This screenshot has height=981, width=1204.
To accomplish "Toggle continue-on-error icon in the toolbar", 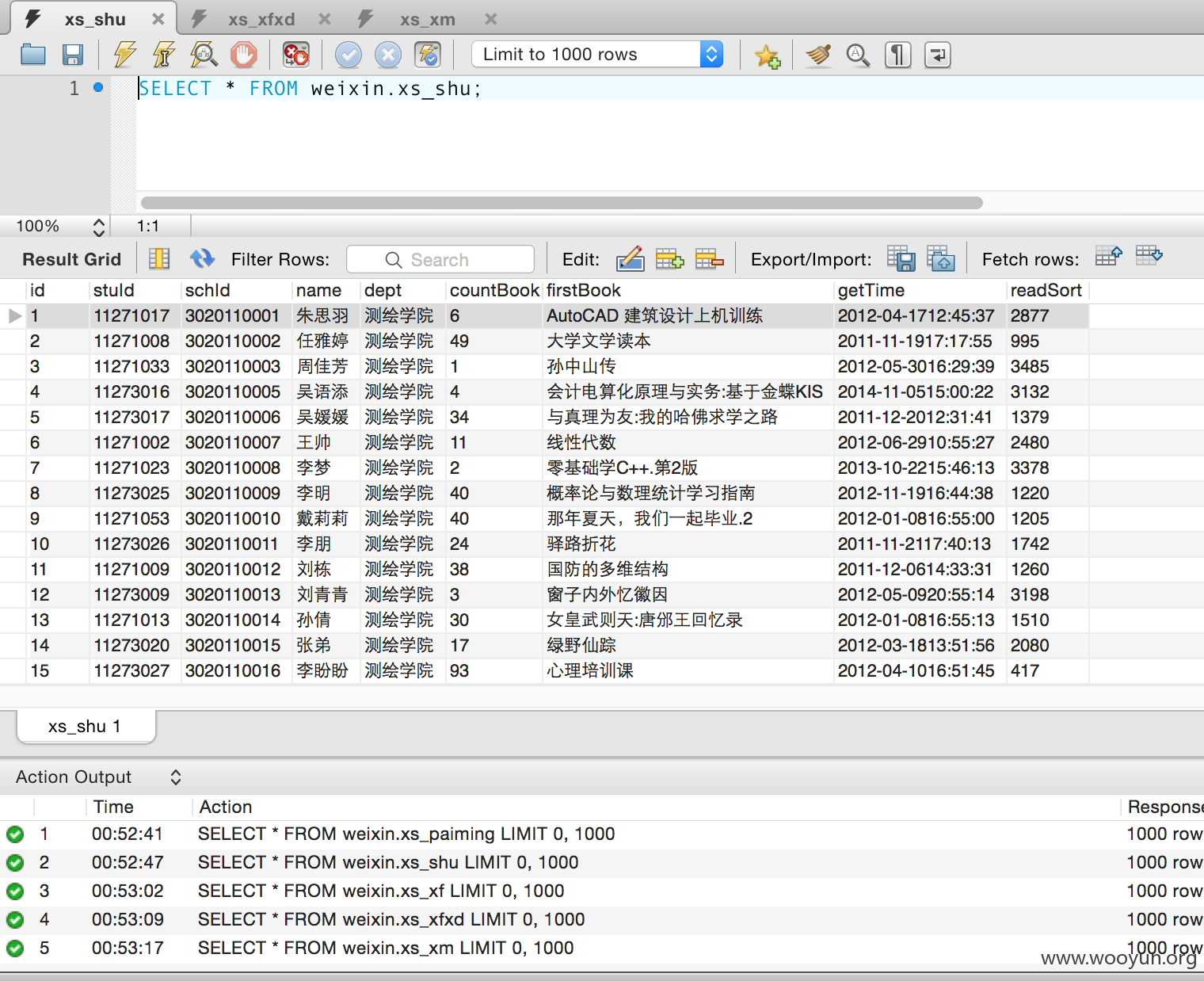I will point(296,55).
